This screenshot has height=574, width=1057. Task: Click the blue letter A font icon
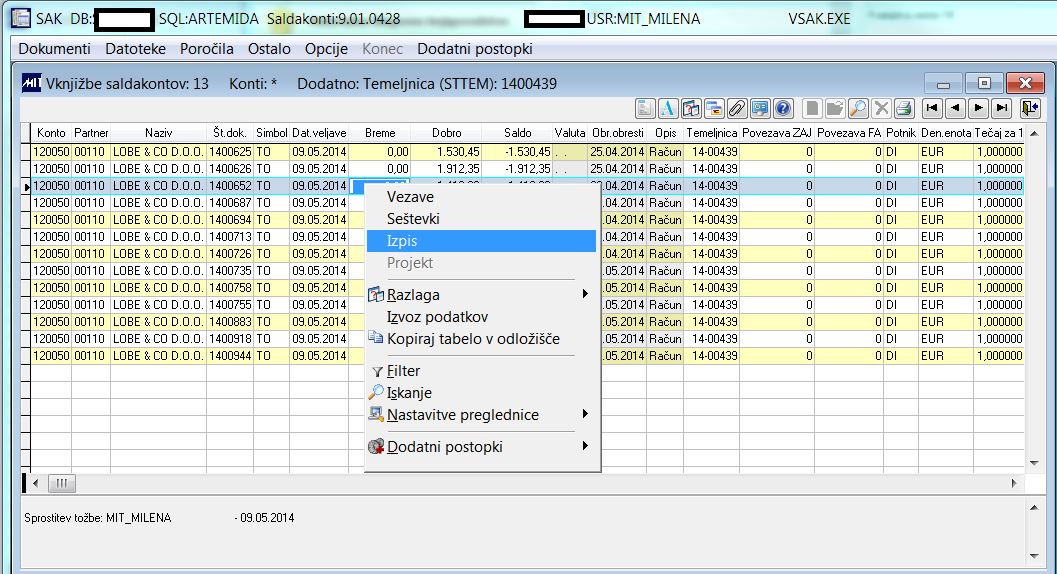tap(667, 108)
